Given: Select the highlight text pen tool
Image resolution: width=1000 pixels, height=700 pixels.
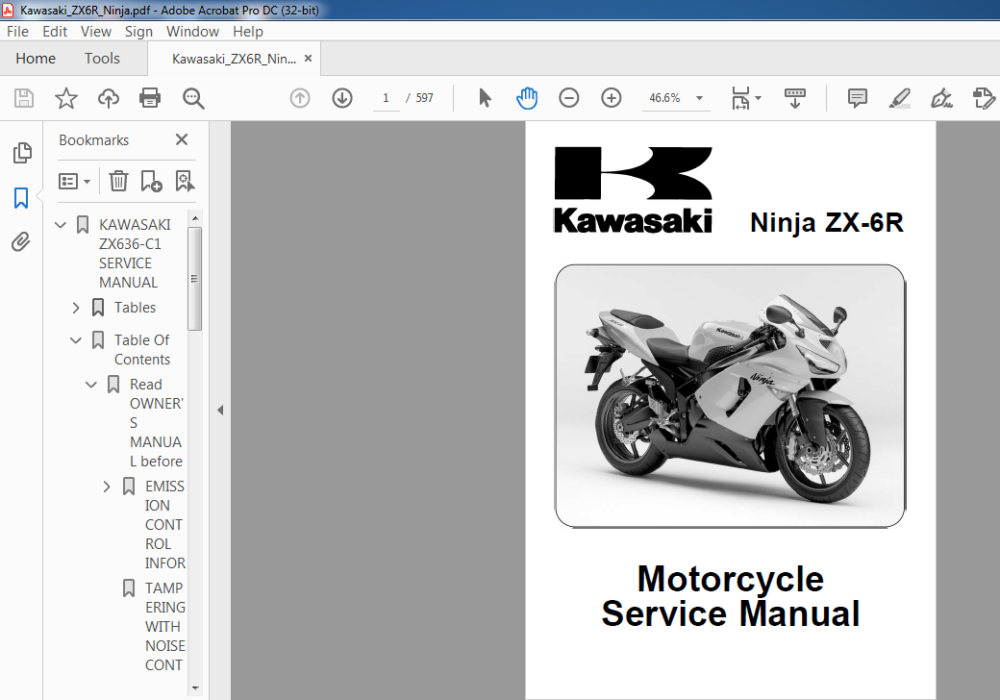Looking at the screenshot, I should [x=899, y=98].
